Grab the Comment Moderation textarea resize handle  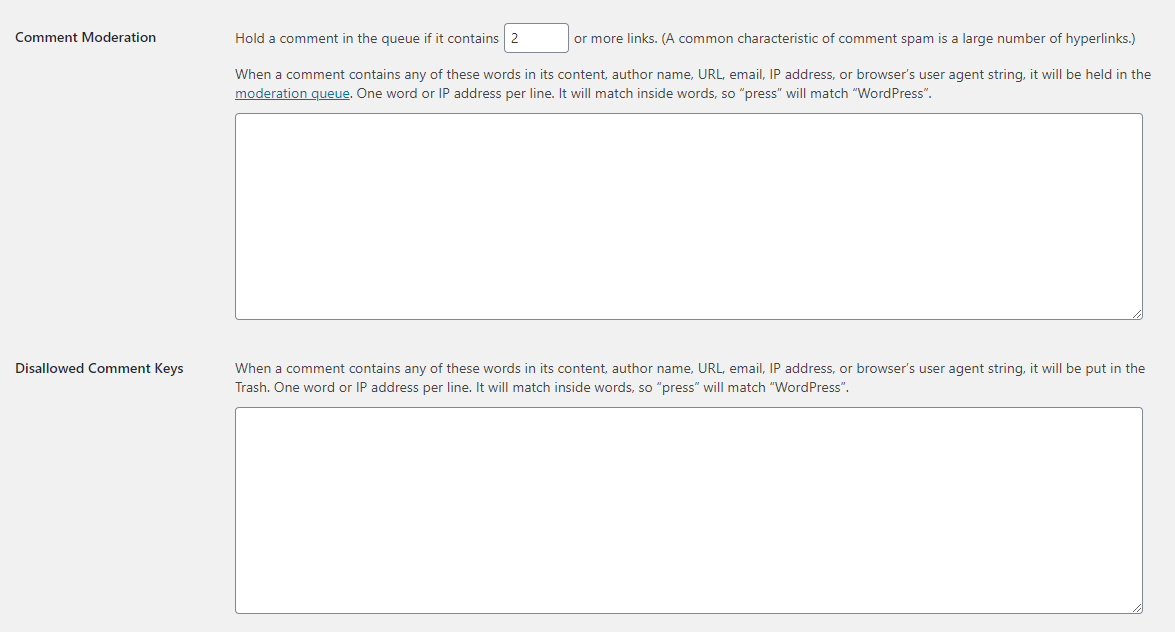point(1137,314)
